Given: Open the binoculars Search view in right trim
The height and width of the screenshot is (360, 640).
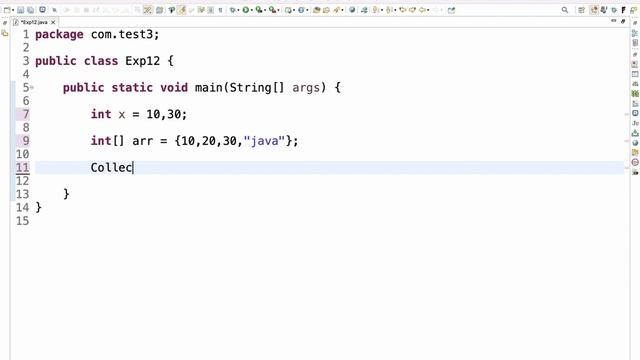Looking at the screenshot, I should [635, 84].
